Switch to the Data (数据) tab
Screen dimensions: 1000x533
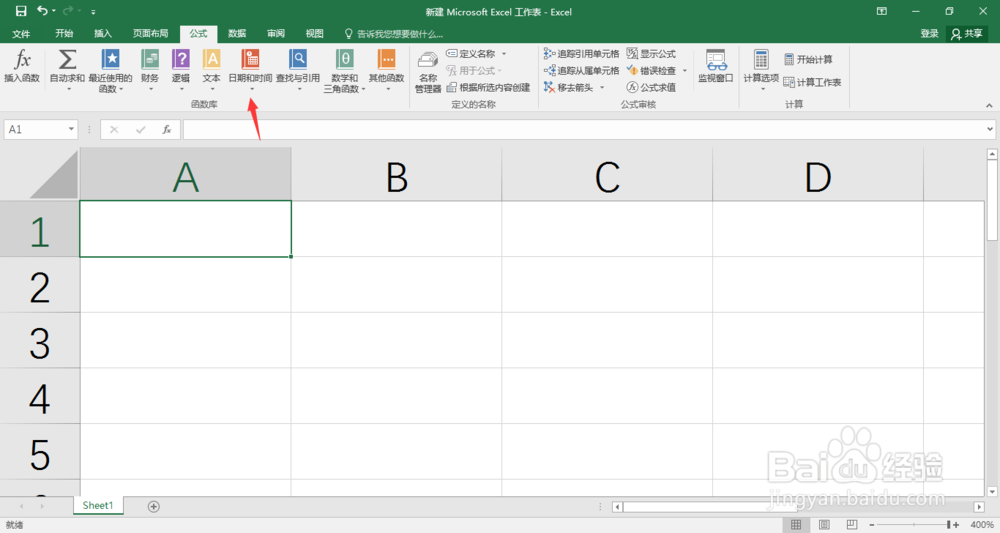(x=237, y=34)
